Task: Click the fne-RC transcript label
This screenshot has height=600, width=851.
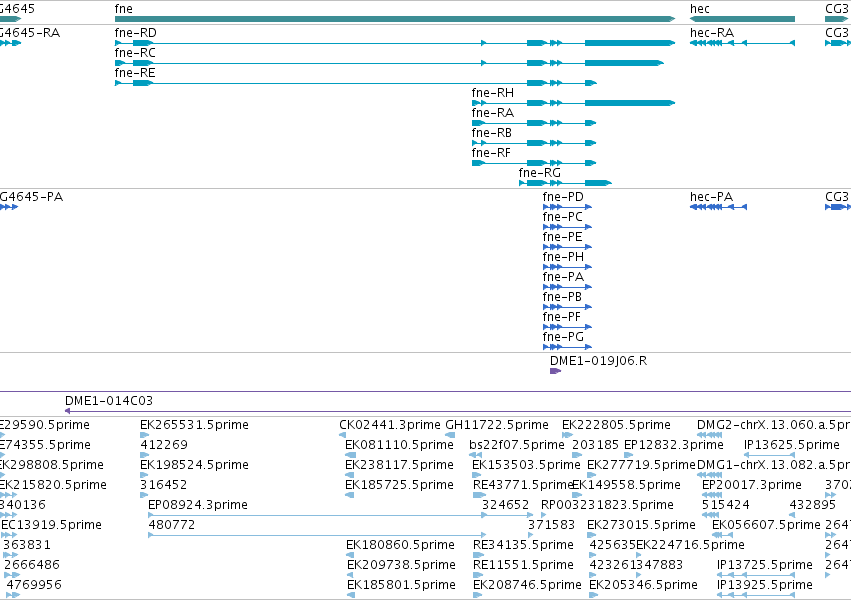Action: (135, 53)
